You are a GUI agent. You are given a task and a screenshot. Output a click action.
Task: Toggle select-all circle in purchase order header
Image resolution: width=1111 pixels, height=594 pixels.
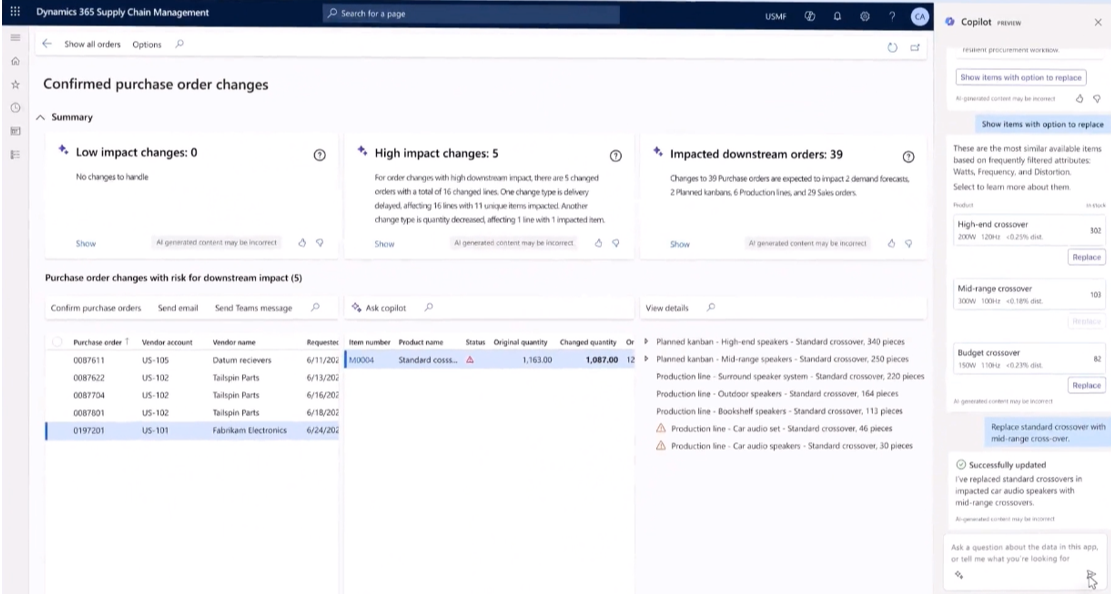pos(57,342)
